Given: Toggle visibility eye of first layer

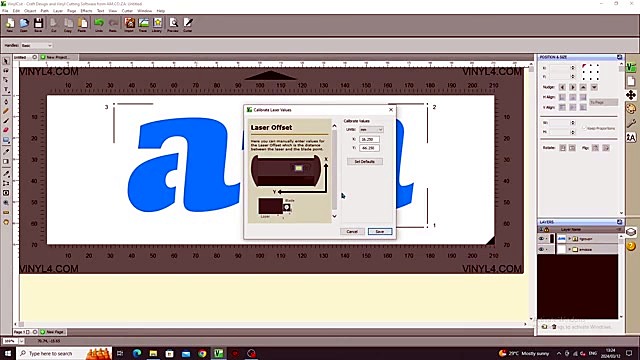Looking at the screenshot, I should click(x=542, y=239).
